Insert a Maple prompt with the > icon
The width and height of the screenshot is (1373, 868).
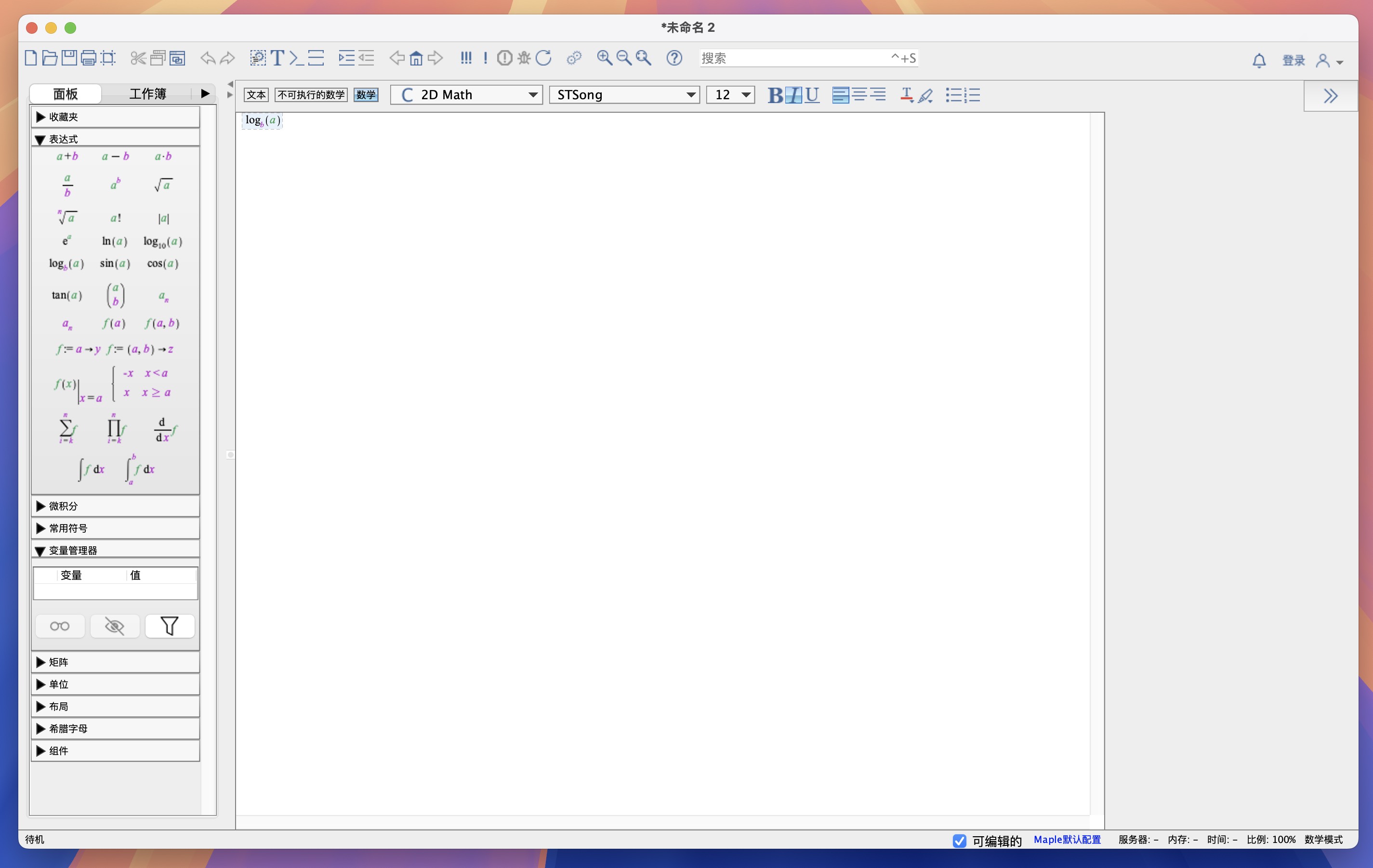click(x=296, y=58)
